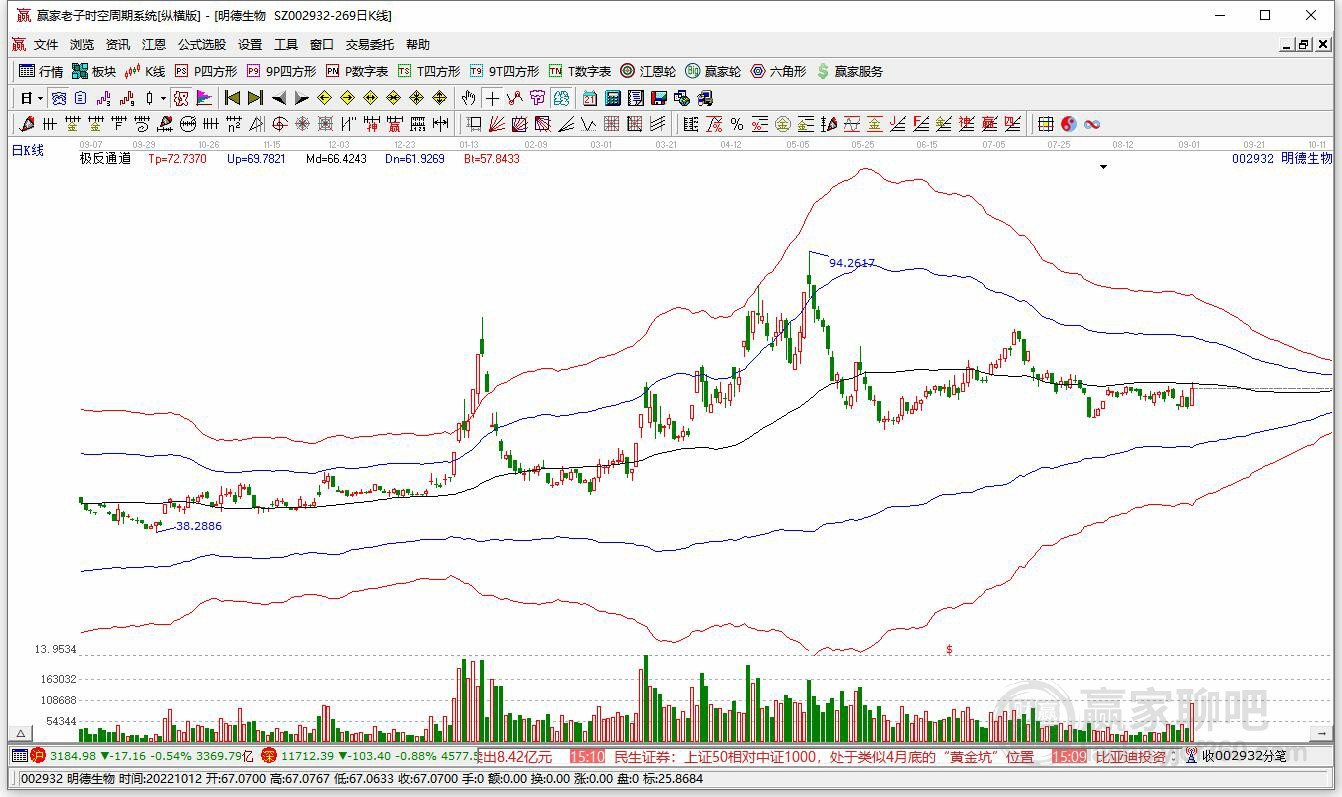Click the 极反通道 indicator name
This screenshot has height=797, width=1342.
pyautogui.click(x=105, y=158)
